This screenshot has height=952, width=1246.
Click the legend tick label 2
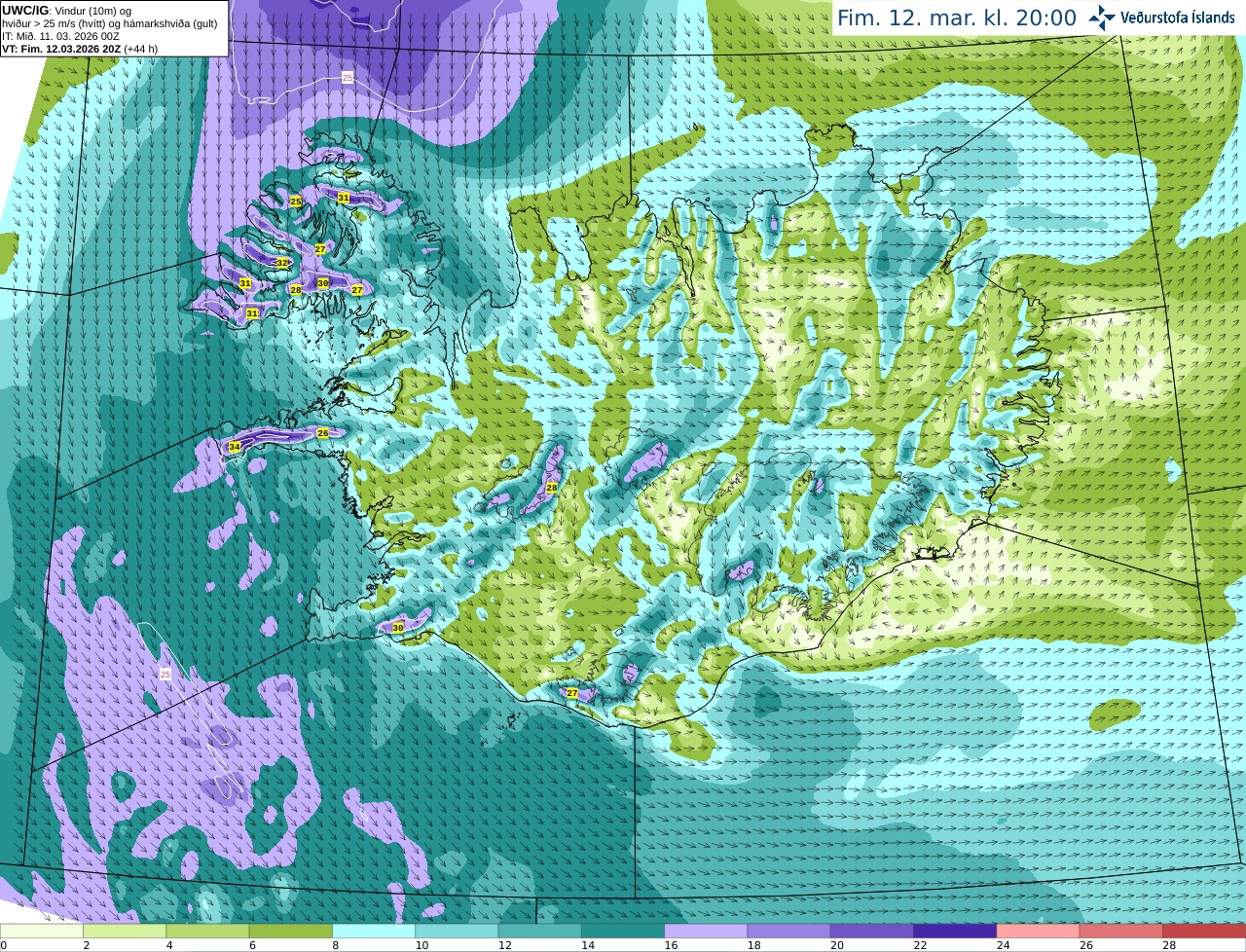(x=86, y=945)
